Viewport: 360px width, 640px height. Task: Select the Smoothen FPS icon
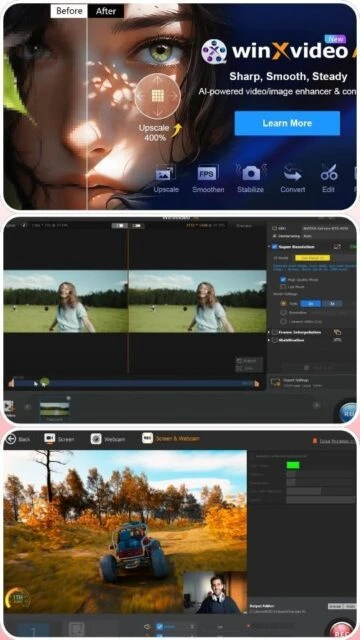click(208, 173)
